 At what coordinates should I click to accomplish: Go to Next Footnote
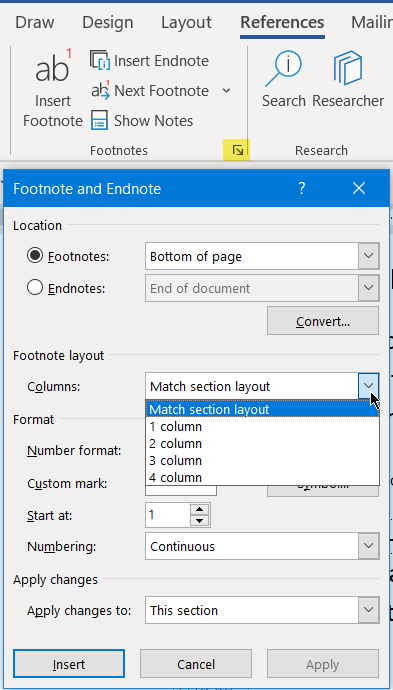(x=150, y=91)
